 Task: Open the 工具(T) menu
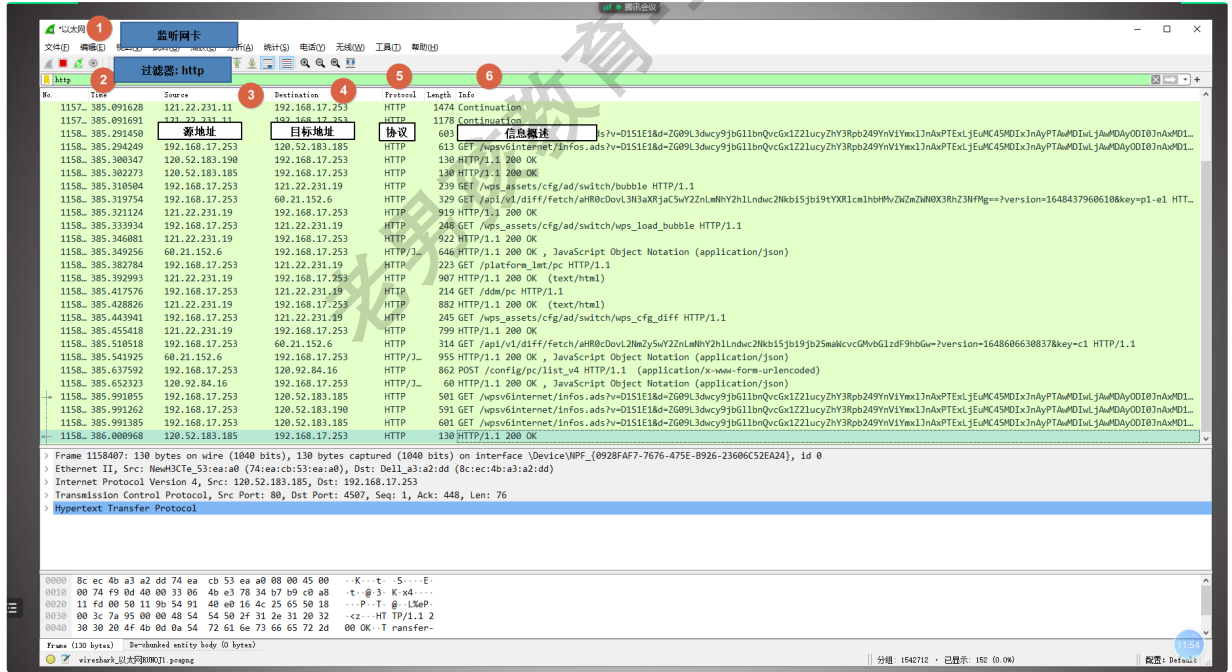click(x=388, y=47)
